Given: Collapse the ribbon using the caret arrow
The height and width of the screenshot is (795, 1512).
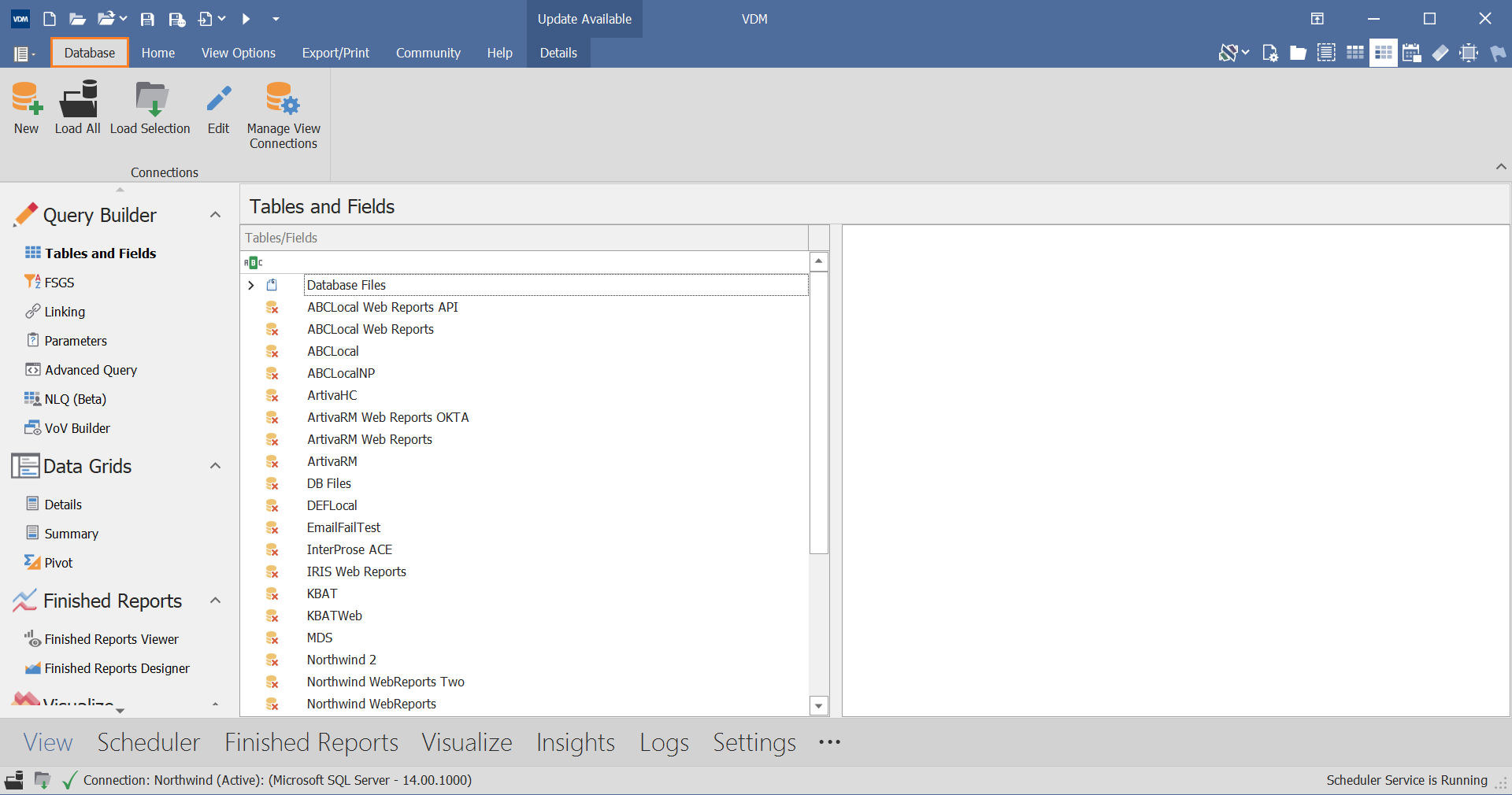Looking at the screenshot, I should click(x=1501, y=166).
